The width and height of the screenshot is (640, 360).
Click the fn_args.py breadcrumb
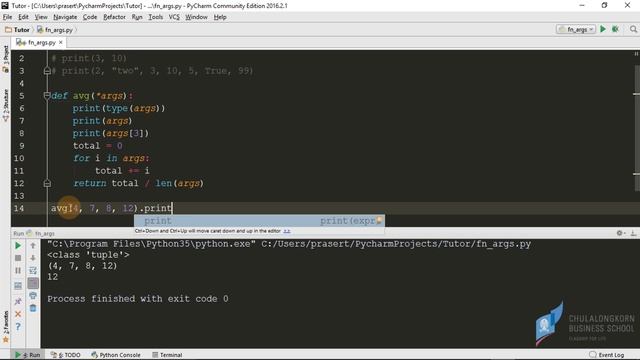[55, 30]
